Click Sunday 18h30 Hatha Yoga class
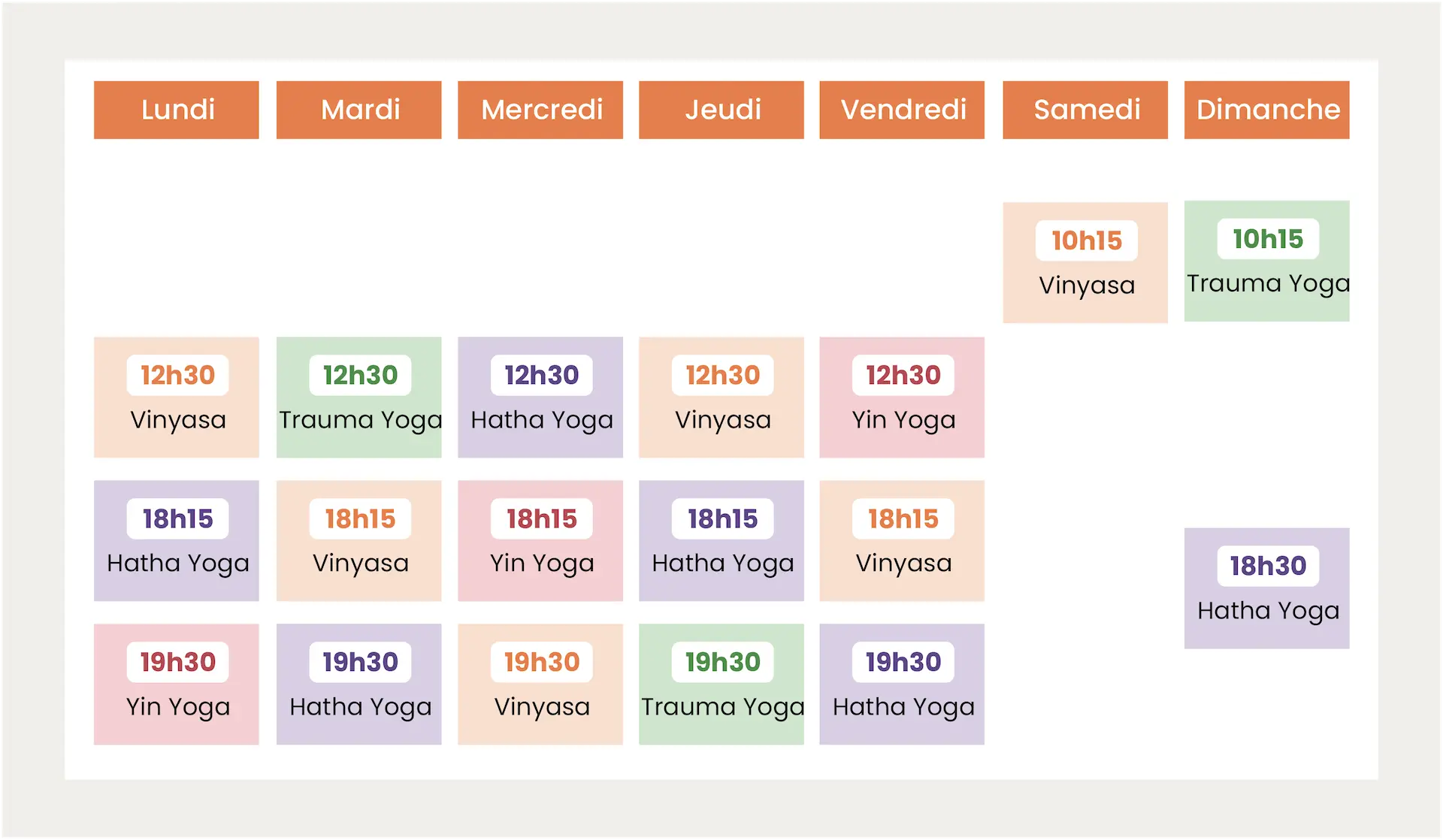The width and height of the screenshot is (1443, 840). coord(1267,588)
